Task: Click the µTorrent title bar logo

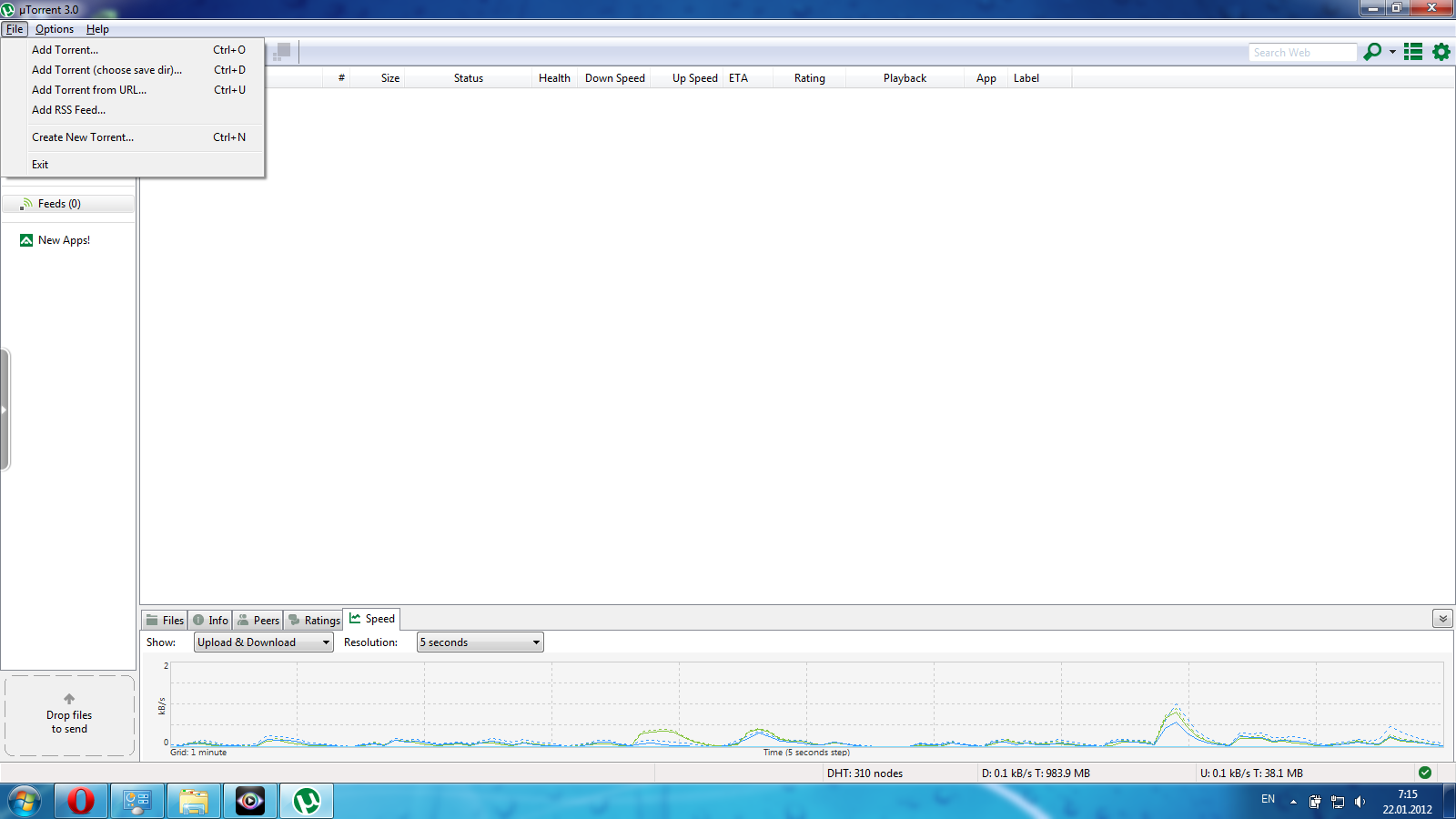Action: (x=8, y=9)
